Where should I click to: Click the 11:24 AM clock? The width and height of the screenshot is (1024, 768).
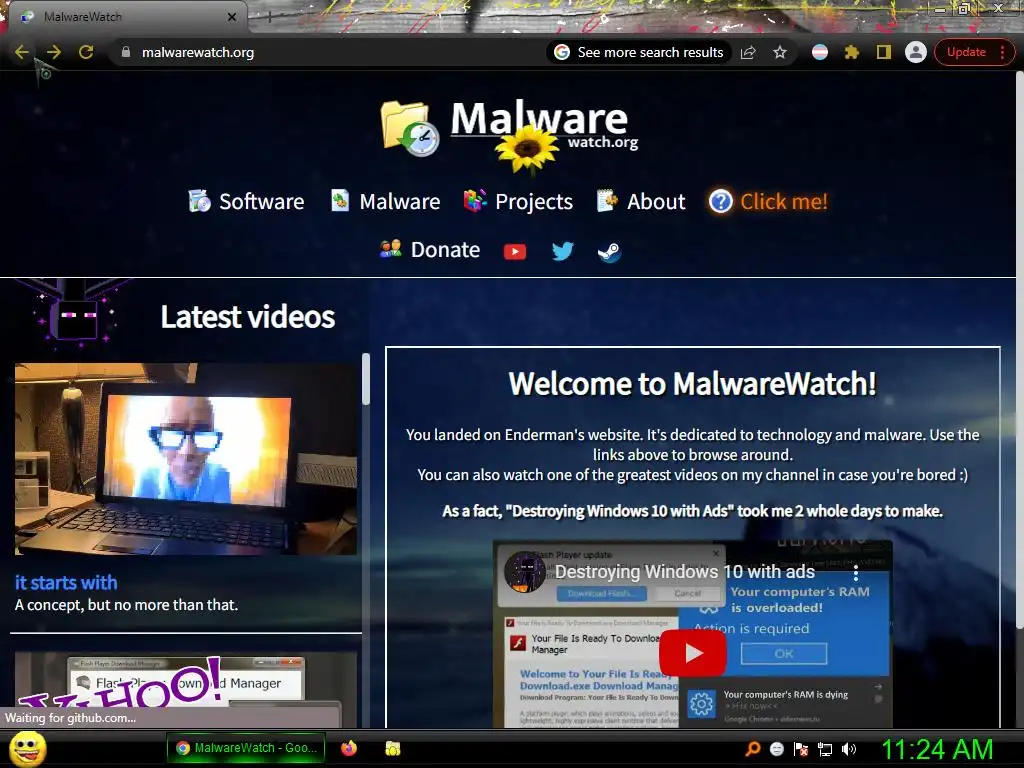point(937,749)
